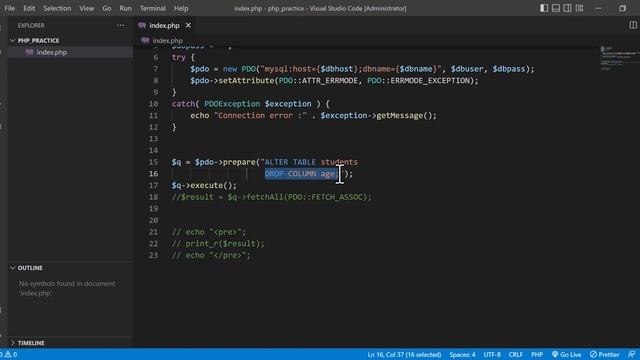Click the warnings count icon in status bar
640x360 pixels.
coord(10,354)
